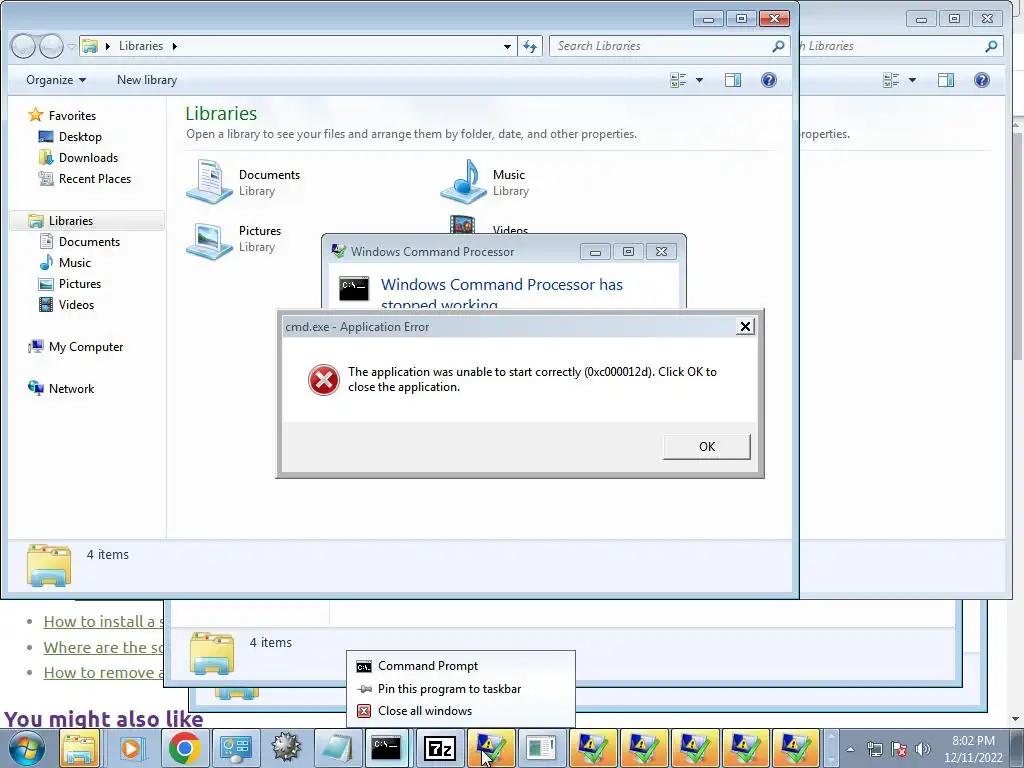Open the Windows Start menu orb
The width and height of the screenshot is (1024, 768).
[26, 748]
